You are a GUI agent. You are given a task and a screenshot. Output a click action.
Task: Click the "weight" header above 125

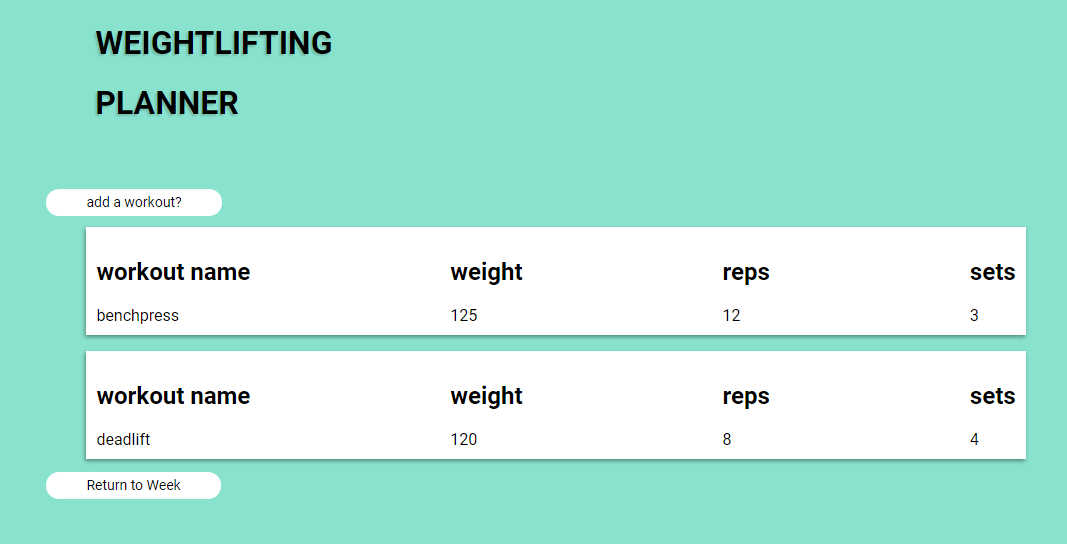(487, 272)
